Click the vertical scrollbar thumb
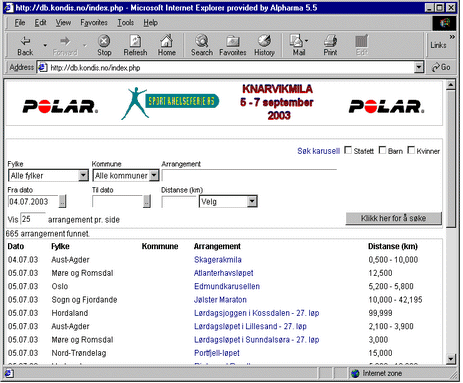 [x=451, y=158]
